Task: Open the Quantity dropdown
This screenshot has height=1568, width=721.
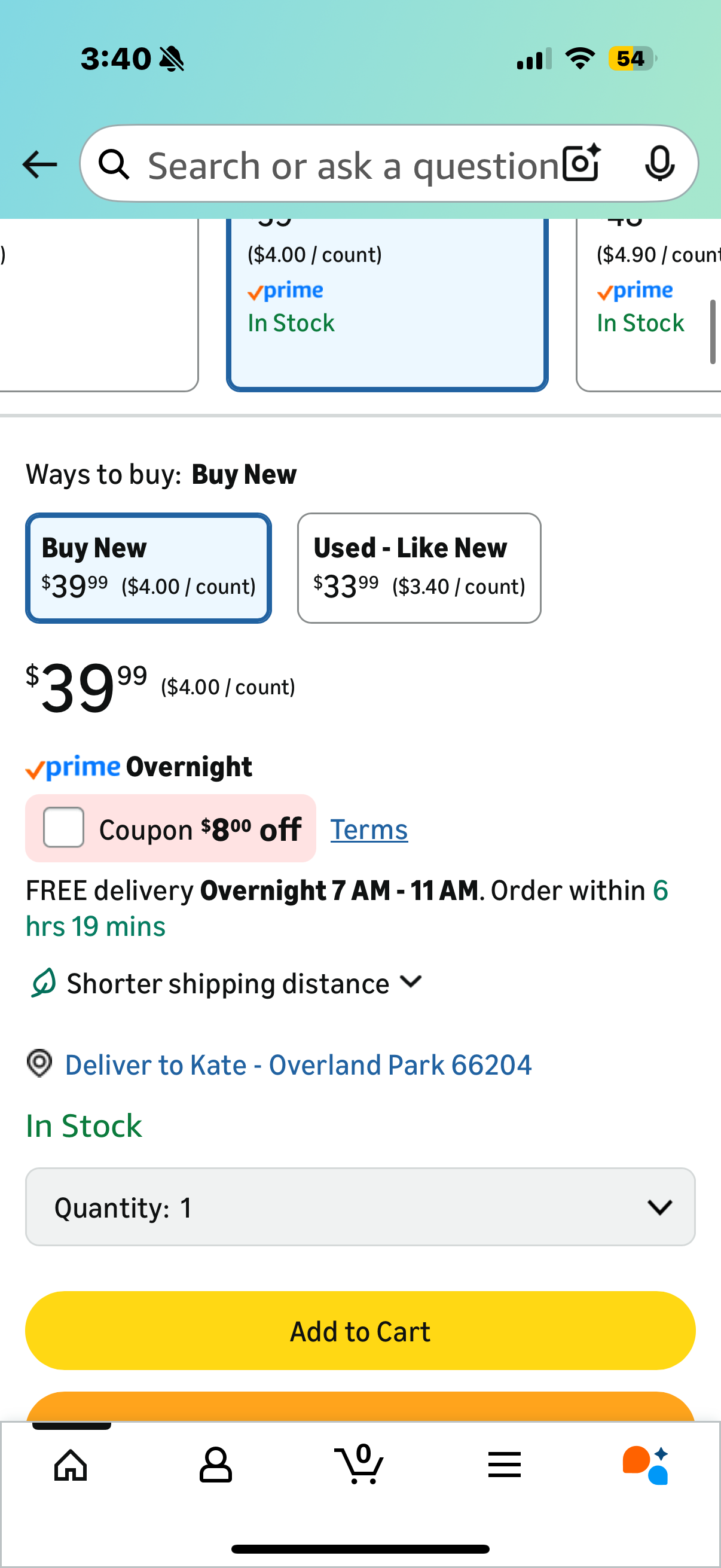Action: tap(360, 1207)
